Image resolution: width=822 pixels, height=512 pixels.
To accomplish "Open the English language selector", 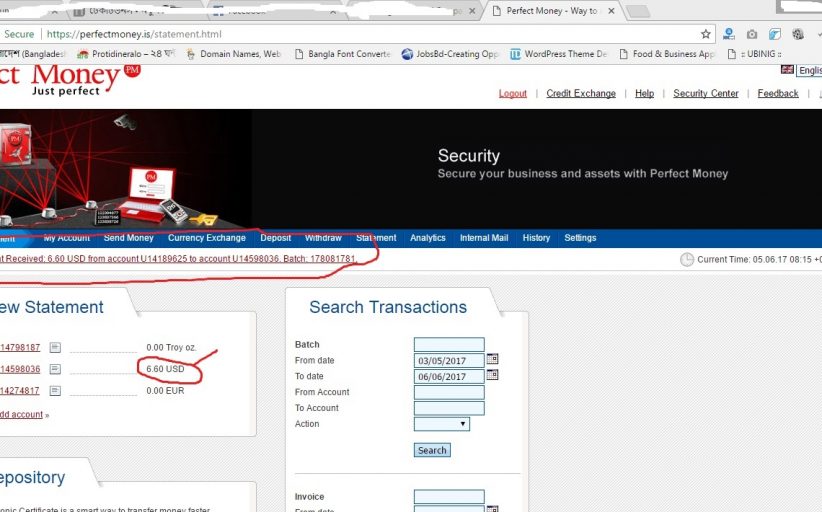I will 810,71.
